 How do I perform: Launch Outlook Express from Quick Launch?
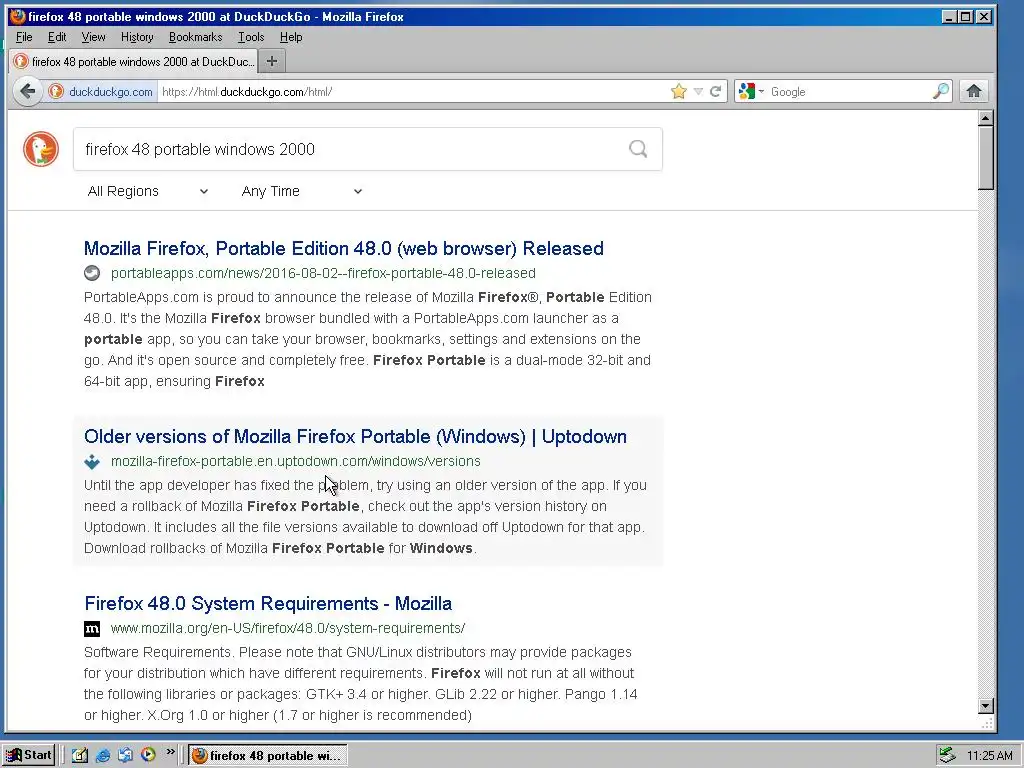pyautogui.click(x=125, y=755)
